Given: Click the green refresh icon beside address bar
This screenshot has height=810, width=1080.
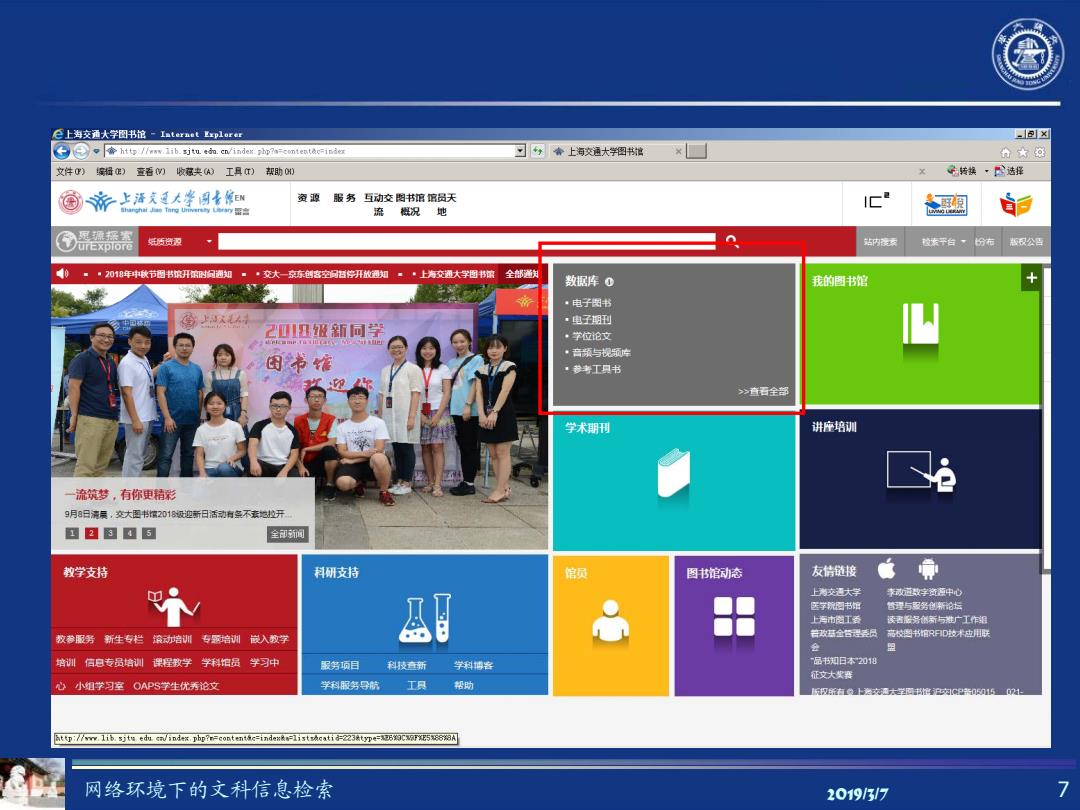Looking at the screenshot, I should 538,151.
